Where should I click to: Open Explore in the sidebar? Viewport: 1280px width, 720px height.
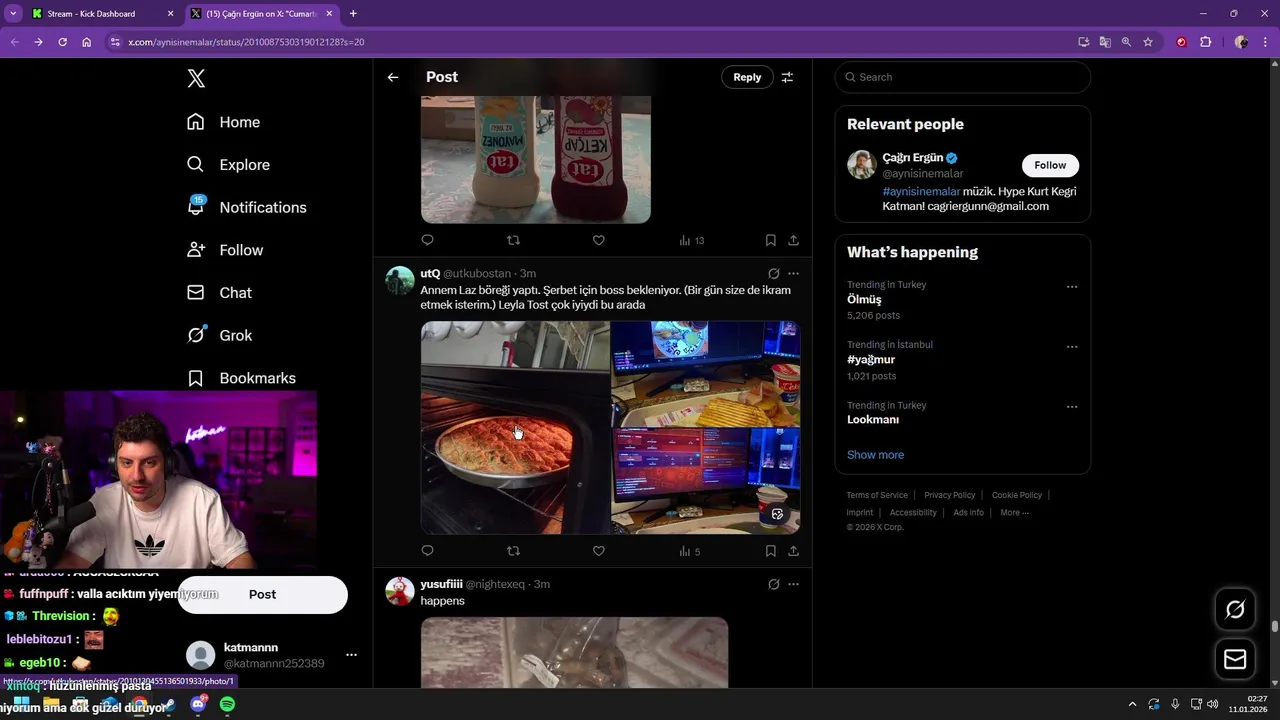click(228, 165)
